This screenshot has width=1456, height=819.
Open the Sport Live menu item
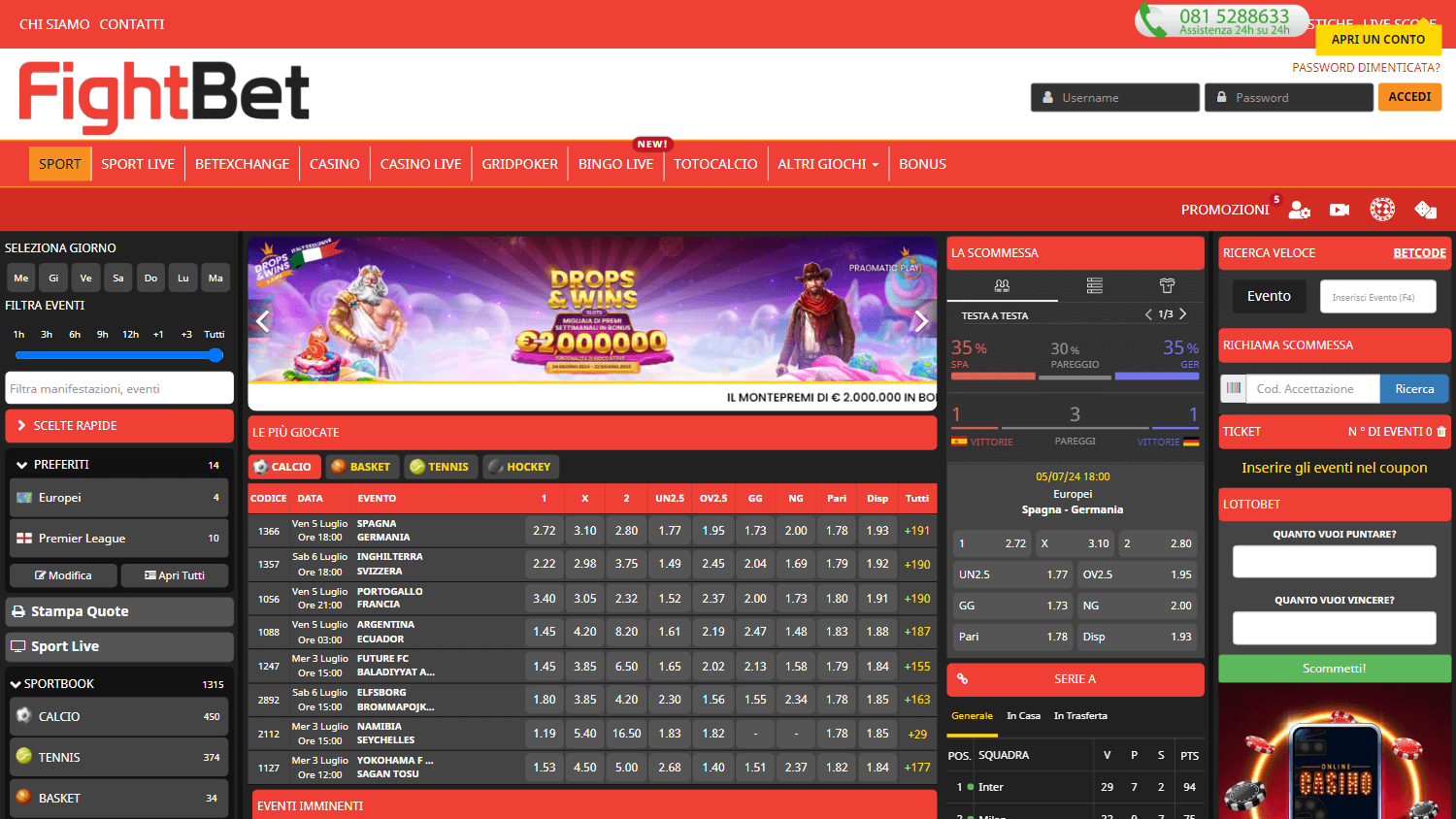(138, 164)
